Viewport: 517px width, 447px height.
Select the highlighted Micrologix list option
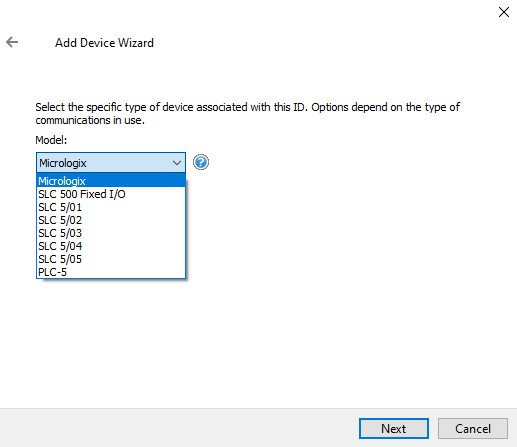[111, 181]
